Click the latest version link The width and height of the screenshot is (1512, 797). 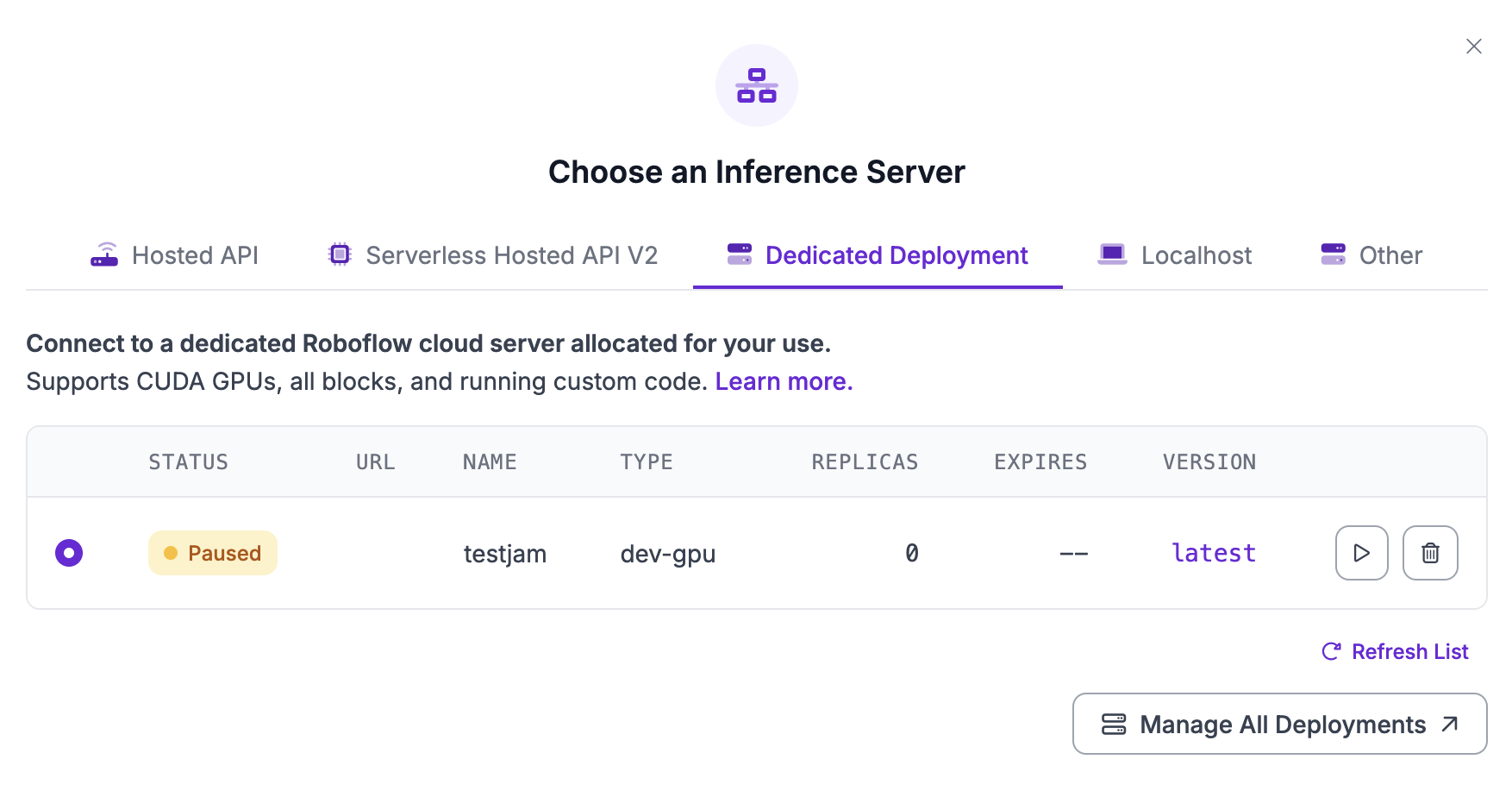pos(1213,553)
